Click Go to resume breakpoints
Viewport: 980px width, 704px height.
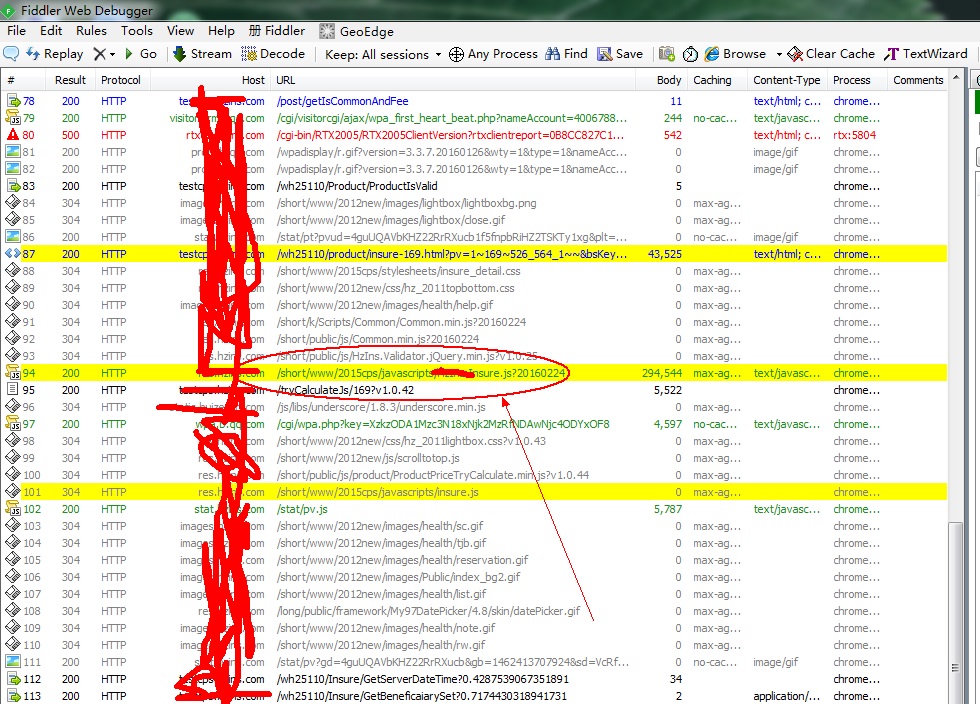coord(141,54)
